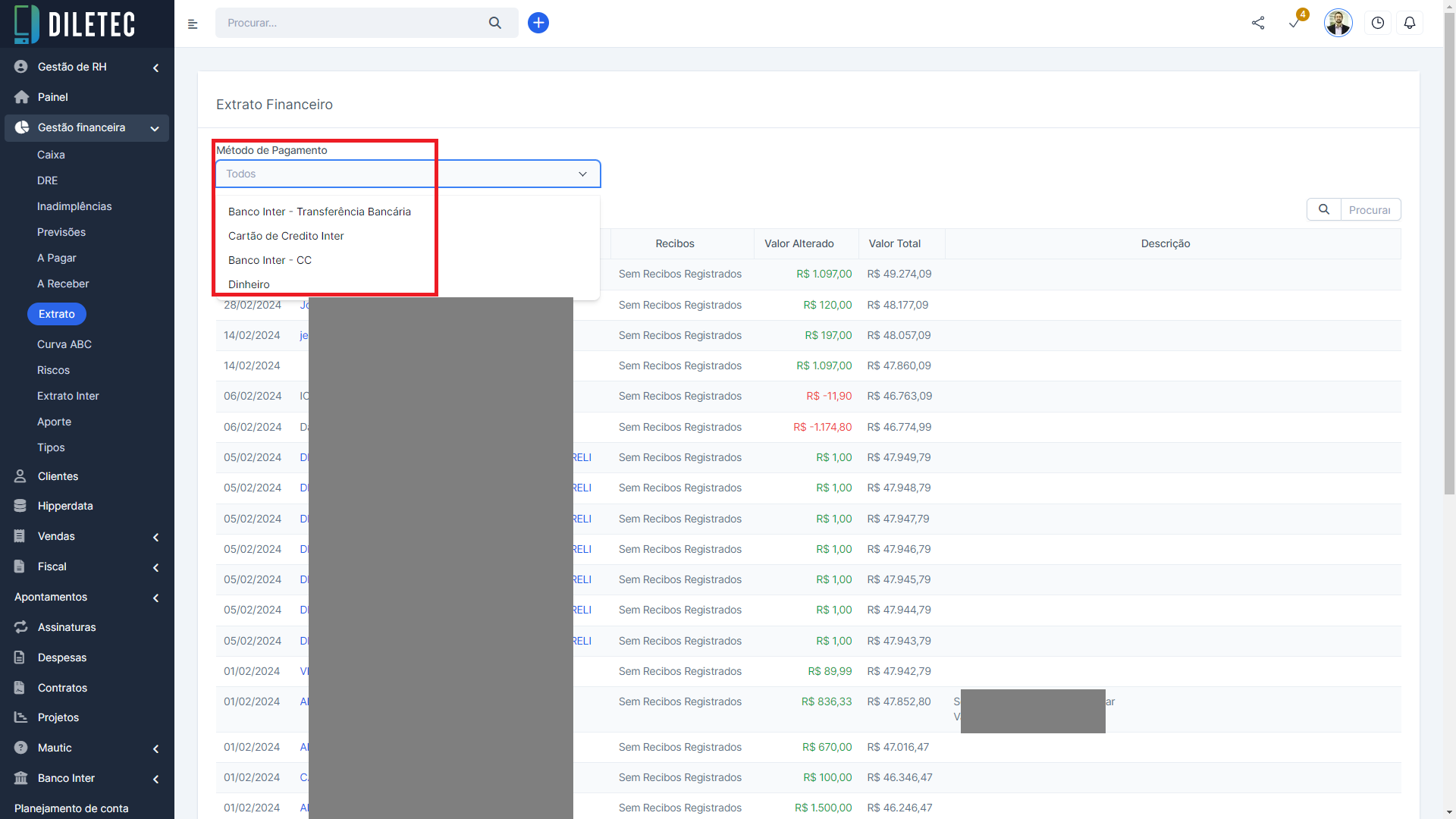1456x819 pixels.
Task: Open the share icon in top bar
Action: point(1258,23)
